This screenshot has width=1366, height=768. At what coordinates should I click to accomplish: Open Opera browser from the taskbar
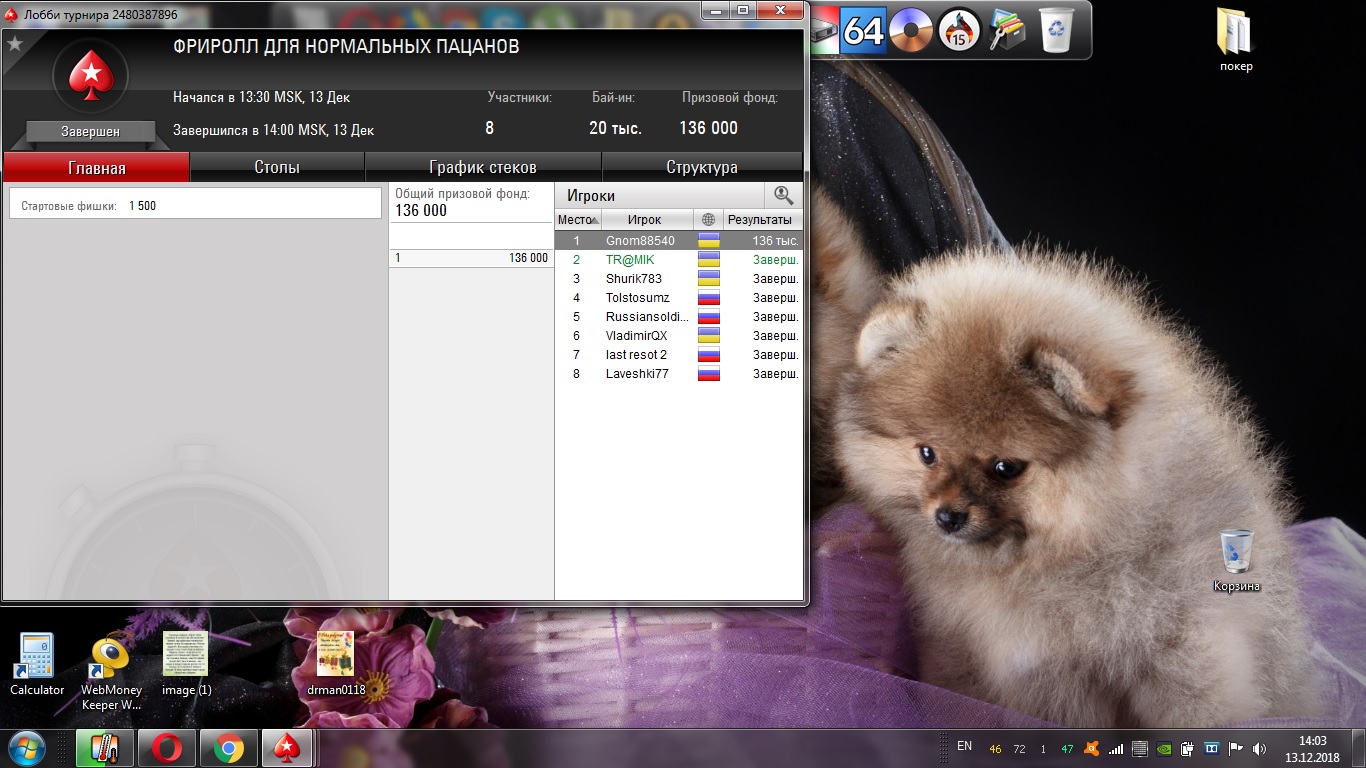pos(166,748)
